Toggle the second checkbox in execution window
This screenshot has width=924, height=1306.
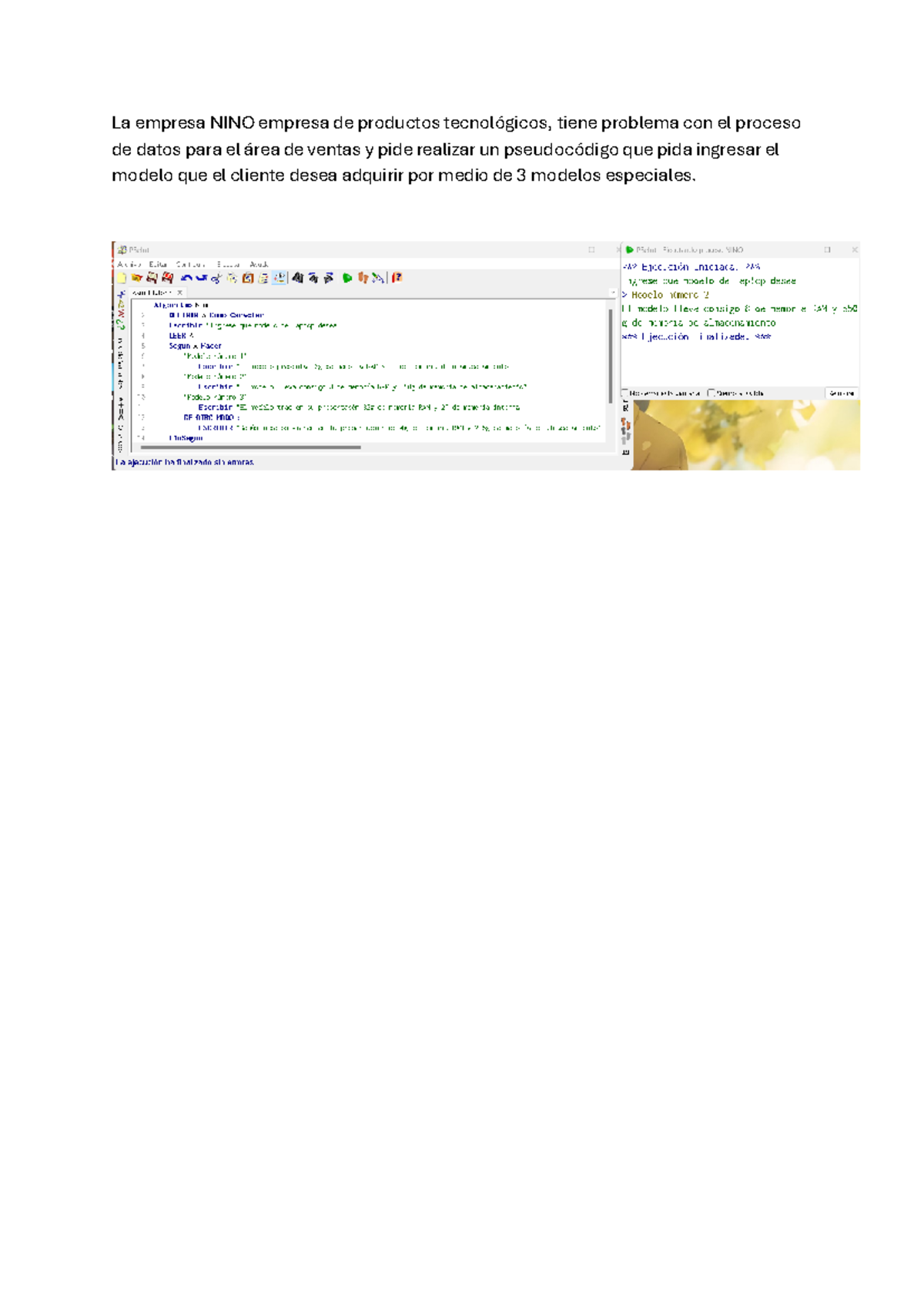pyautogui.click(x=711, y=393)
